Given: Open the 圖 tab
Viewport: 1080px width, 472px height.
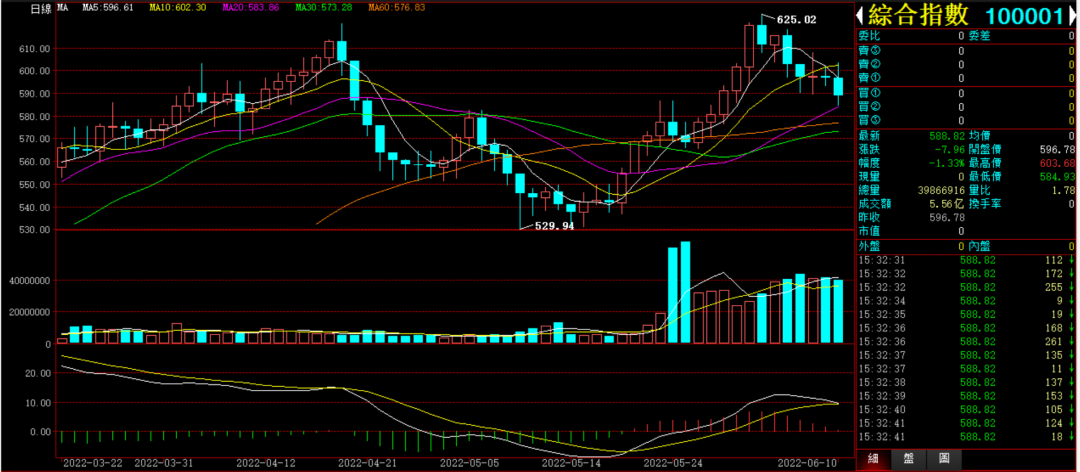Looking at the screenshot, I should tap(943, 459).
